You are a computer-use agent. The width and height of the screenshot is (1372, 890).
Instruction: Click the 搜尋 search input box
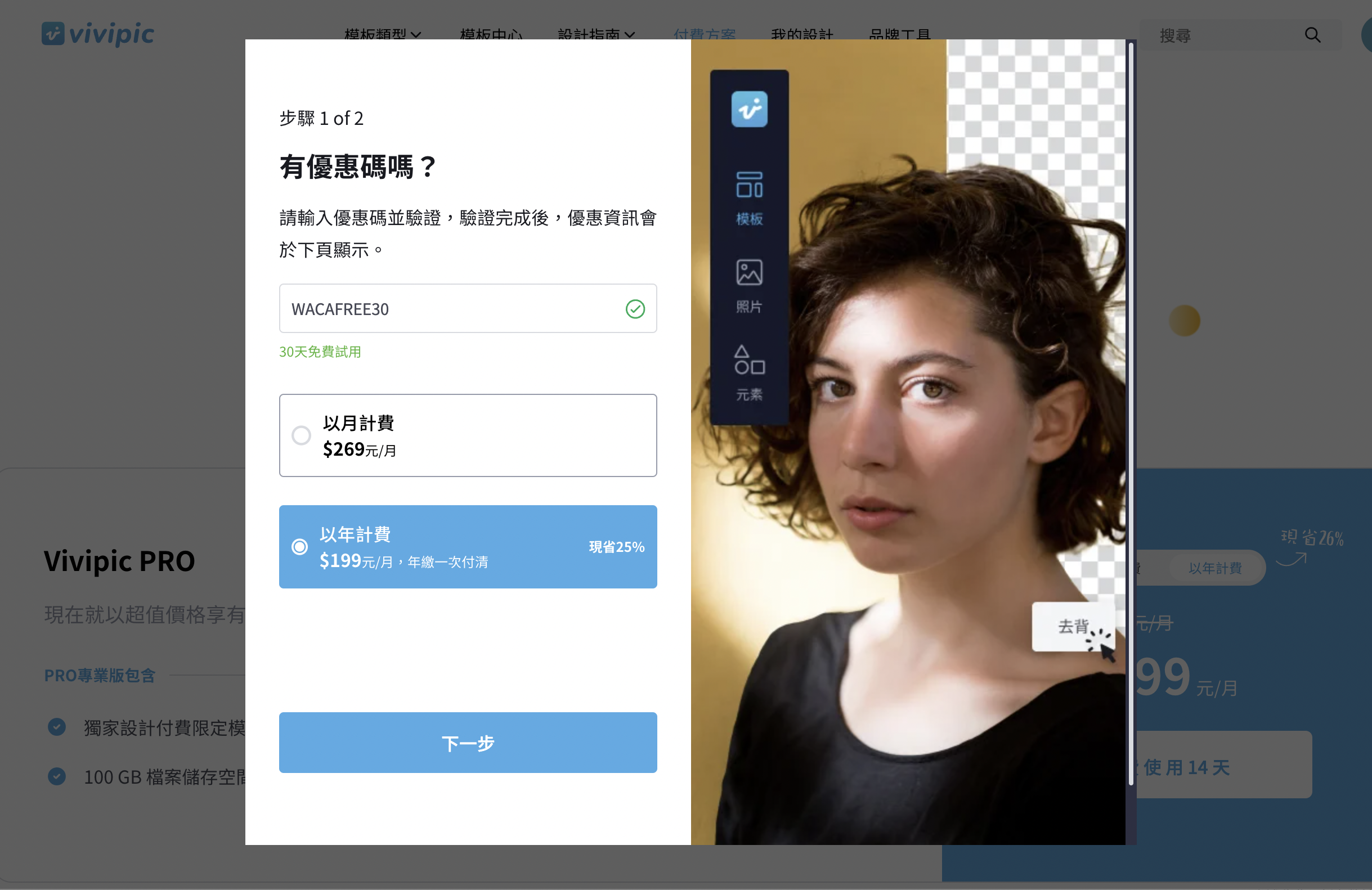click(x=1240, y=35)
